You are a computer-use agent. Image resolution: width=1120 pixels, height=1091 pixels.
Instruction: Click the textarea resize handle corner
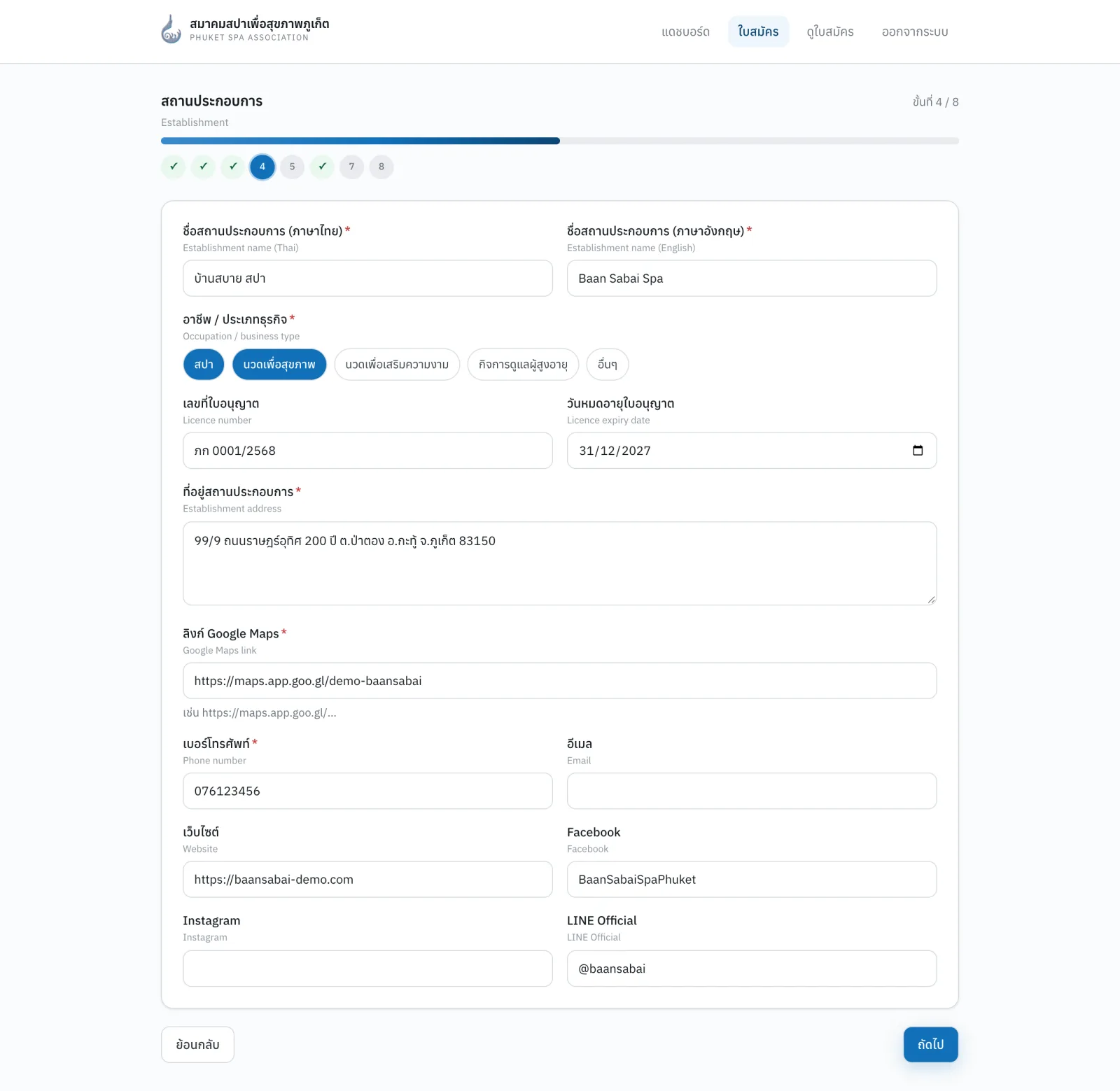click(931, 599)
